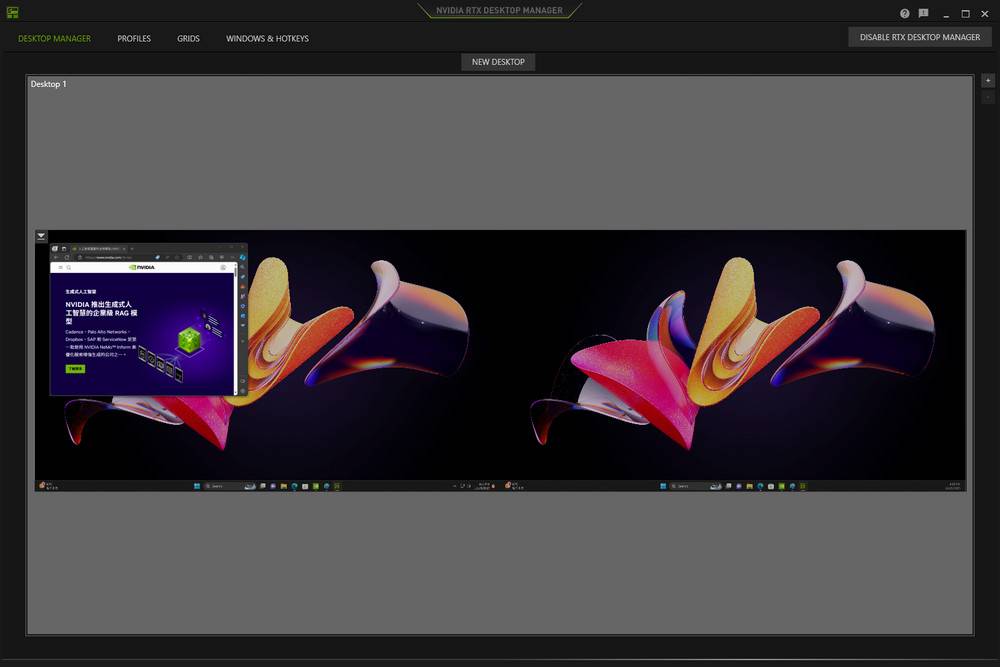The width and height of the screenshot is (1000, 667).
Task: Select the DESKTOP MANAGER tab
Action: [x=53, y=38]
